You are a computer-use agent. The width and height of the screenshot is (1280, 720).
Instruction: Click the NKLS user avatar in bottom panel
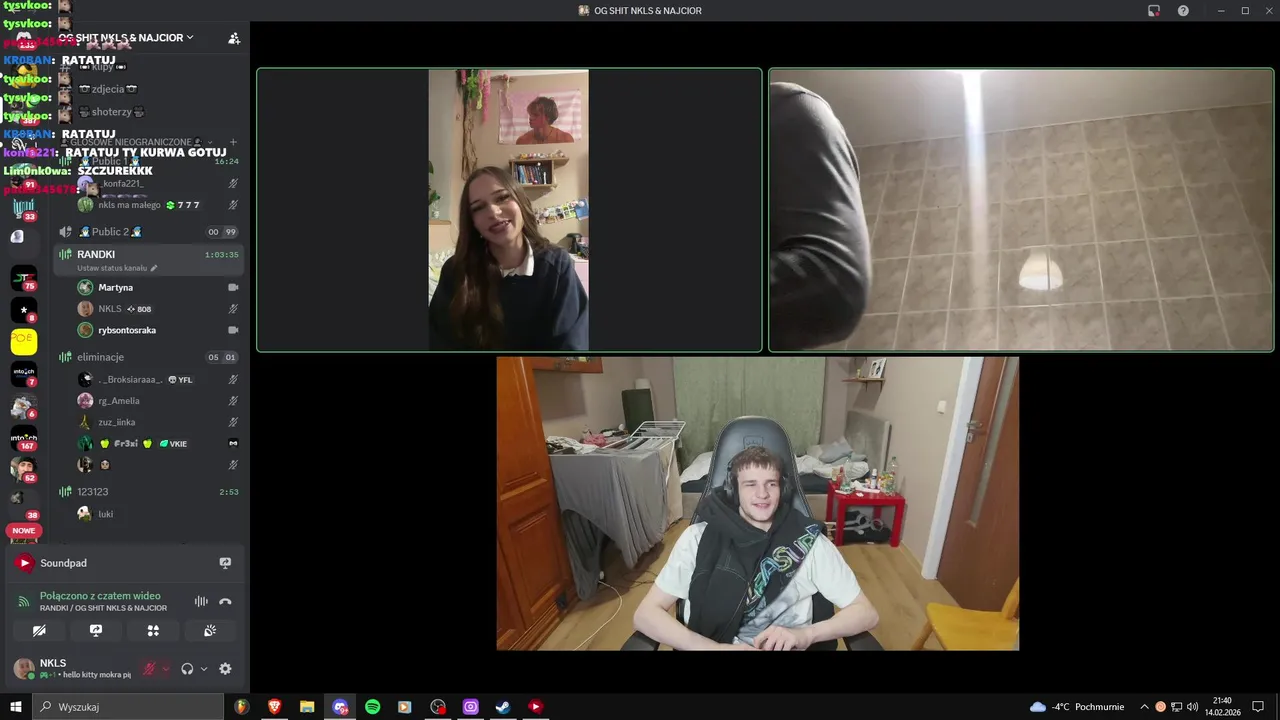[24, 669]
